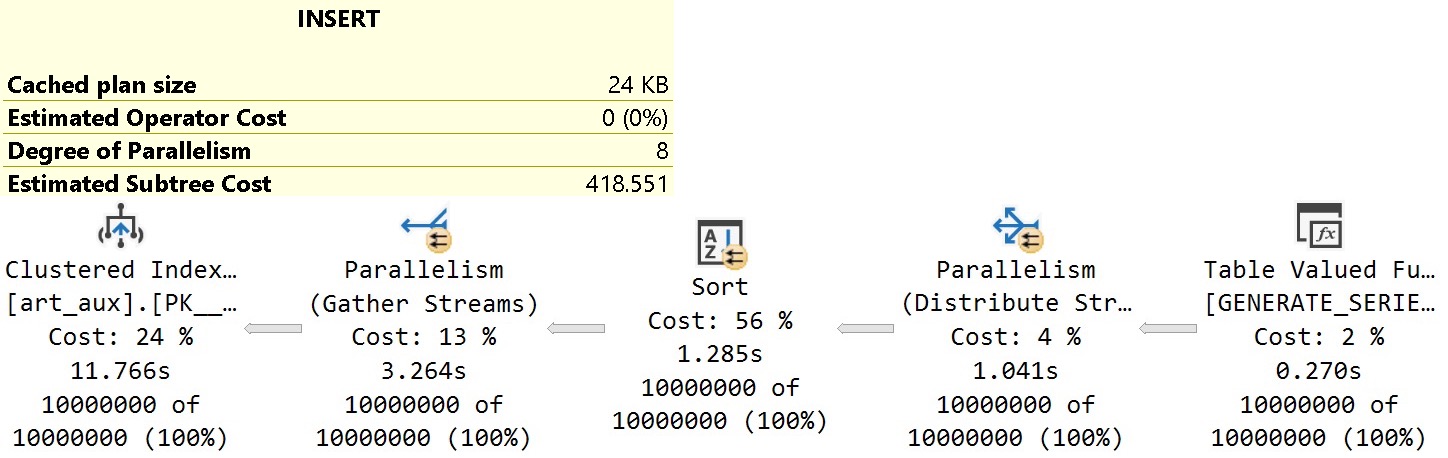Select the Estimated Operator Cost row
The width and height of the screenshot is (1448, 458).
tap(337, 118)
